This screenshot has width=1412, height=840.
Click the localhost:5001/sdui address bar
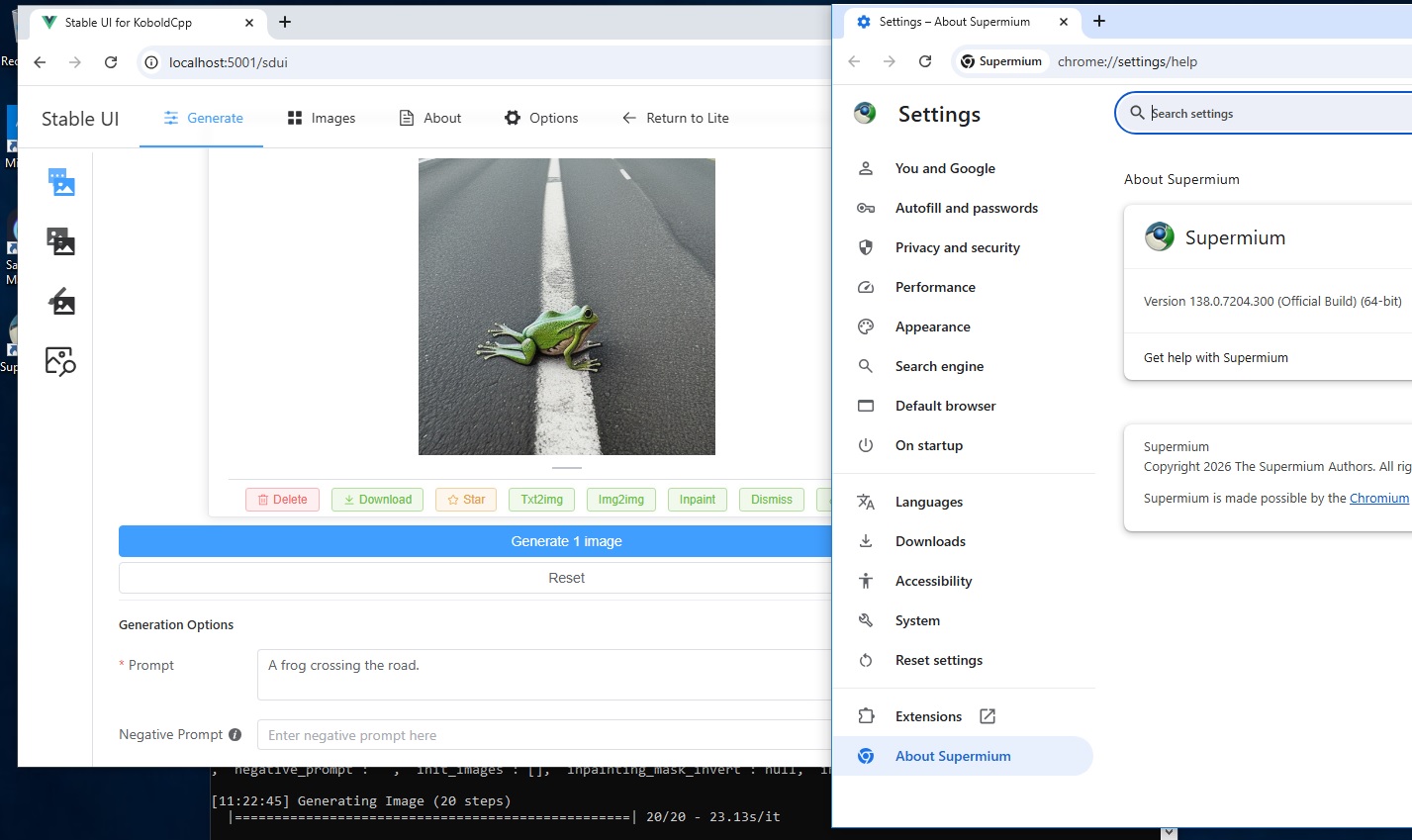485,62
